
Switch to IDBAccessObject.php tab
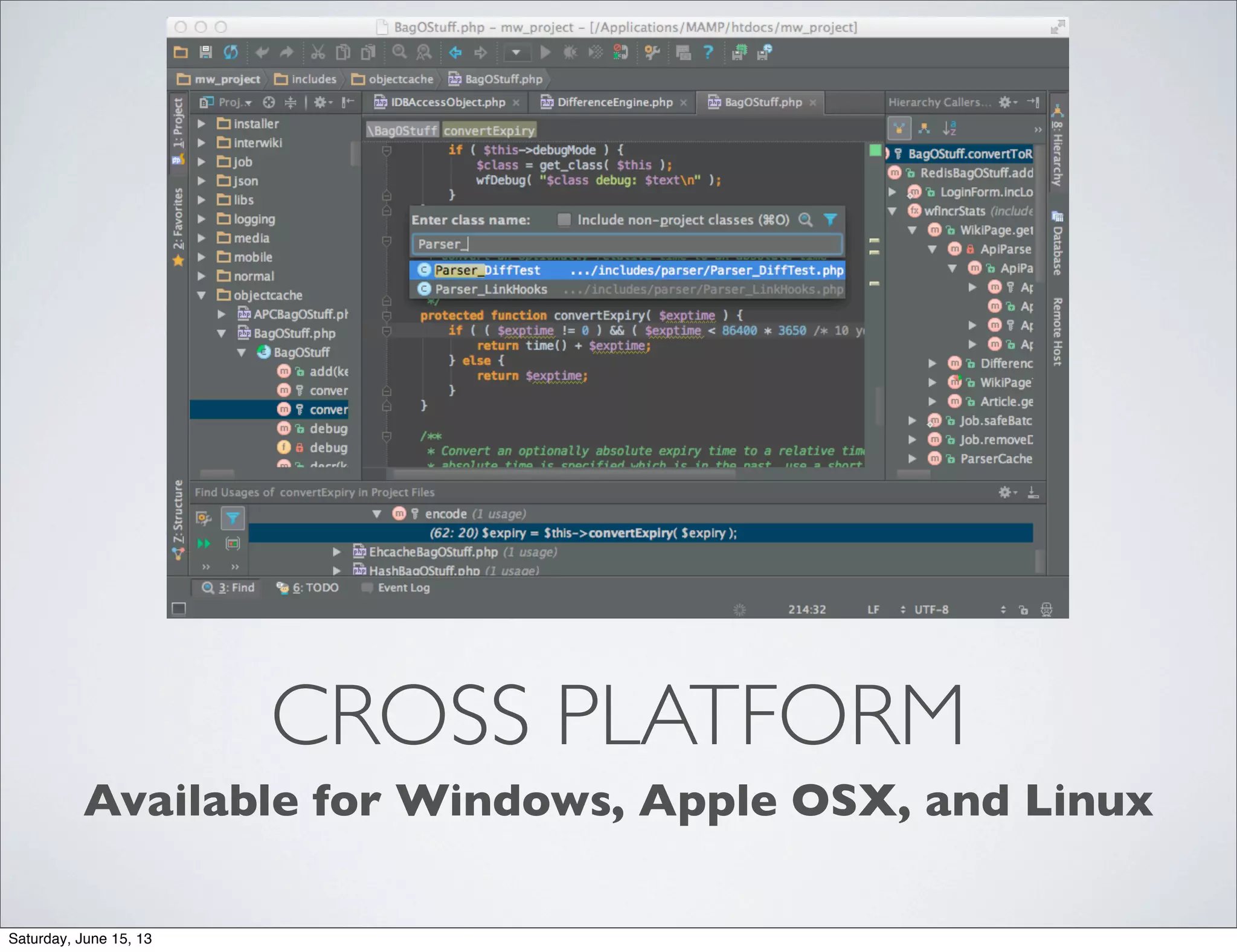pos(447,103)
